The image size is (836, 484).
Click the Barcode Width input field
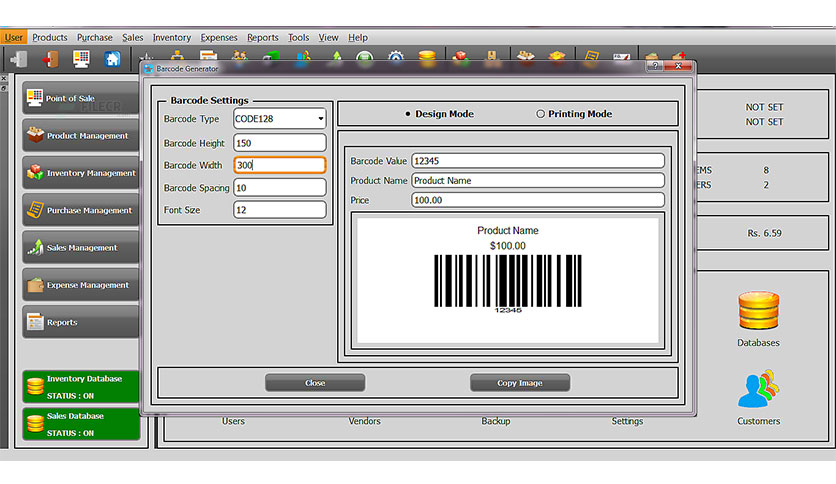click(x=279, y=165)
